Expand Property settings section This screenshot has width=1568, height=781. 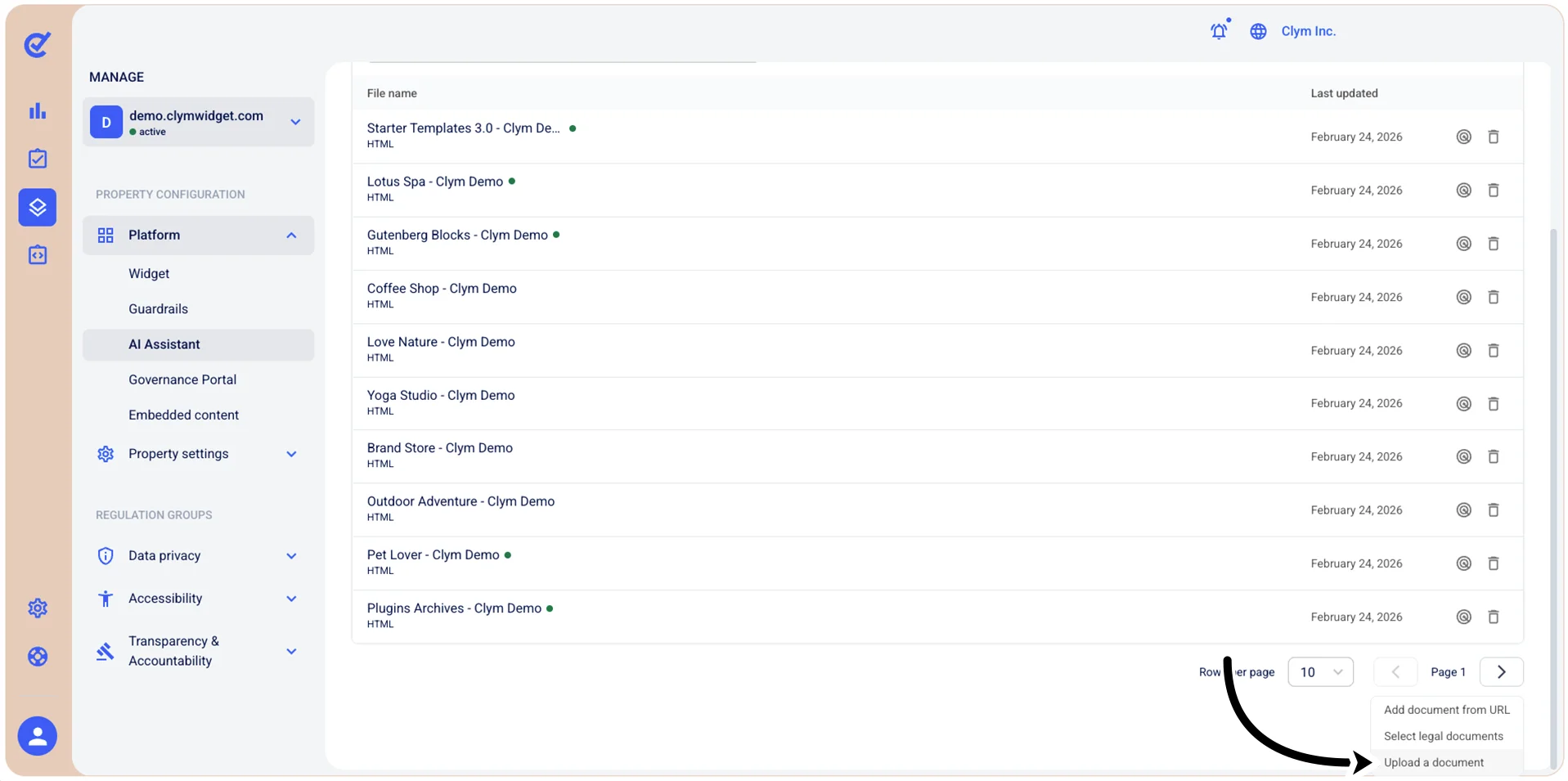click(198, 454)
